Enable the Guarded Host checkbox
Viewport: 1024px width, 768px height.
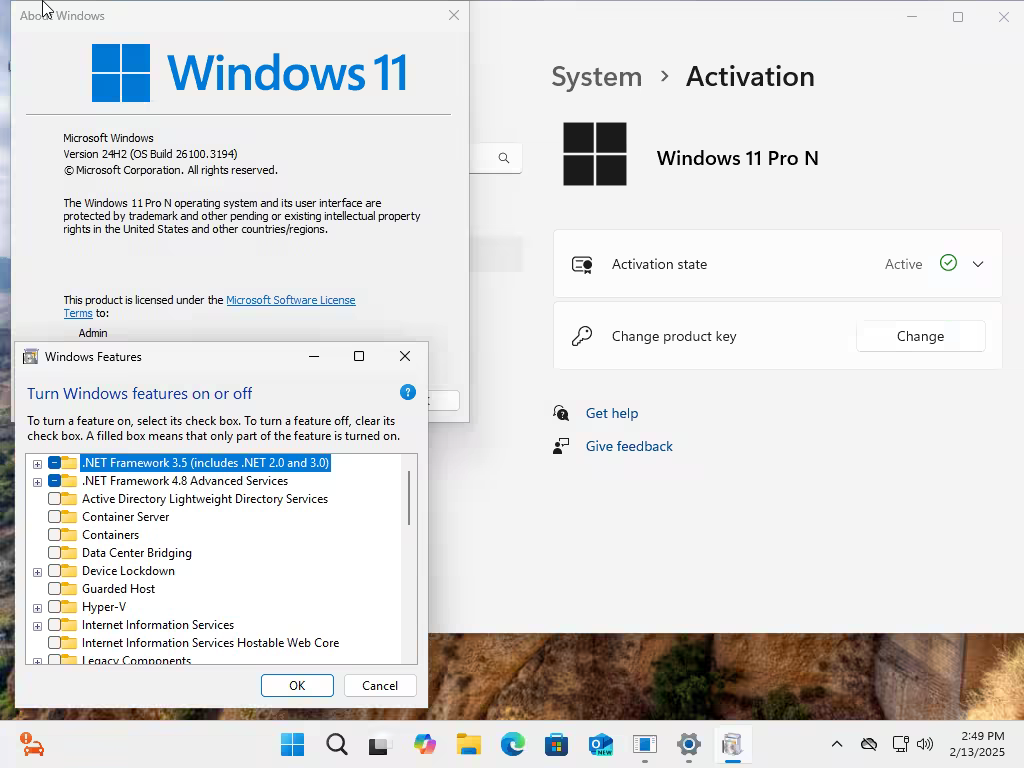point(54,588)
